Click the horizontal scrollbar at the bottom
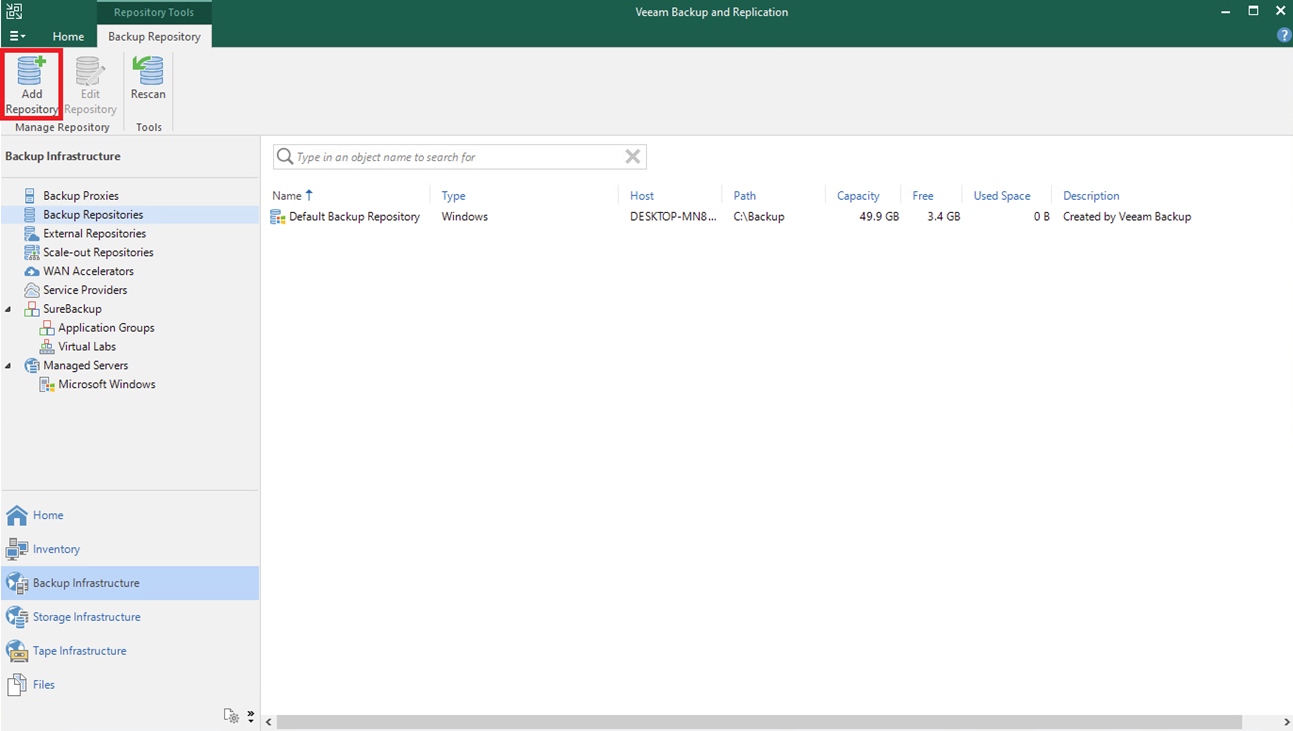Image resolution: width=1293 pixels, height=731 pixels. 760,721
